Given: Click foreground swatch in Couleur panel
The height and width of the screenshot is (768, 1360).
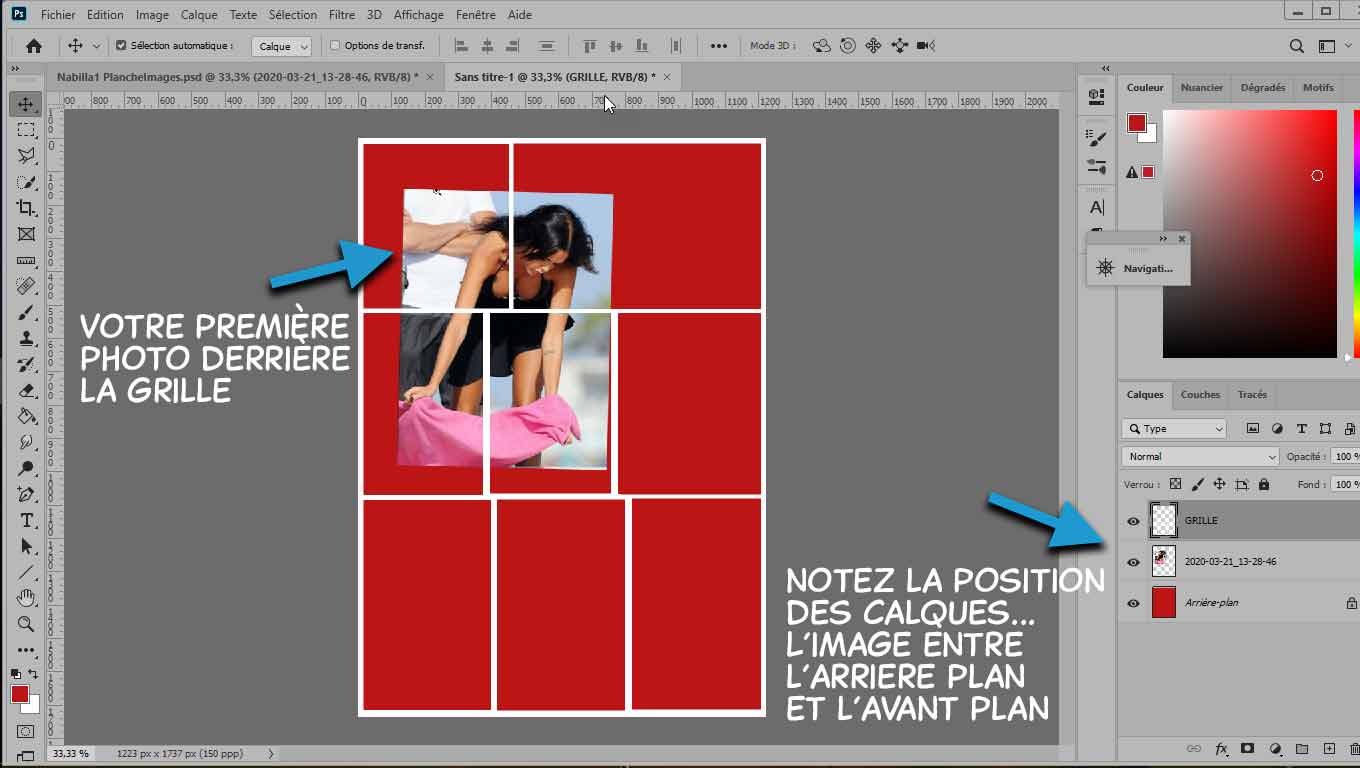Looking at the screenshot, I should click(1137, 123).
